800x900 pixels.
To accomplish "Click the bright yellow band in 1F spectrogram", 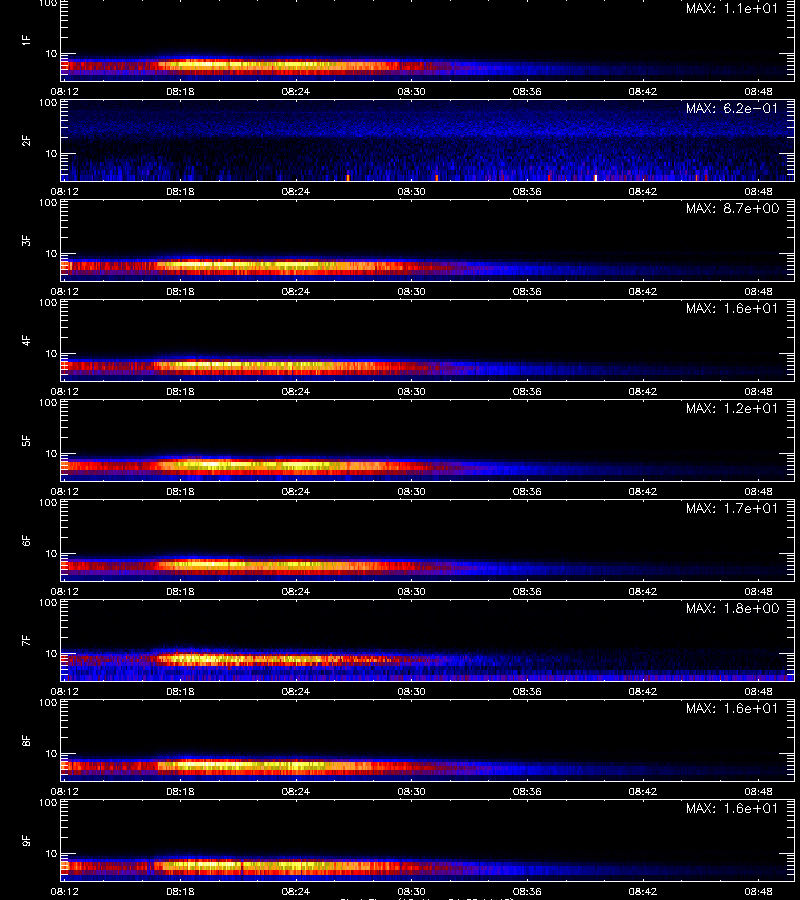I will (x=253, y=65).
